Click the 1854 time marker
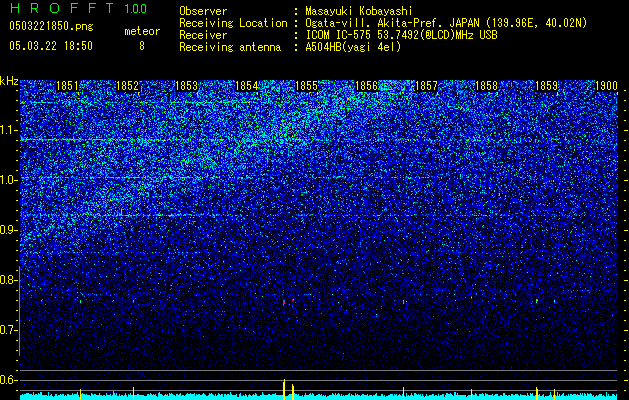This screenshot has height=400, width=629. pos(246,86)
